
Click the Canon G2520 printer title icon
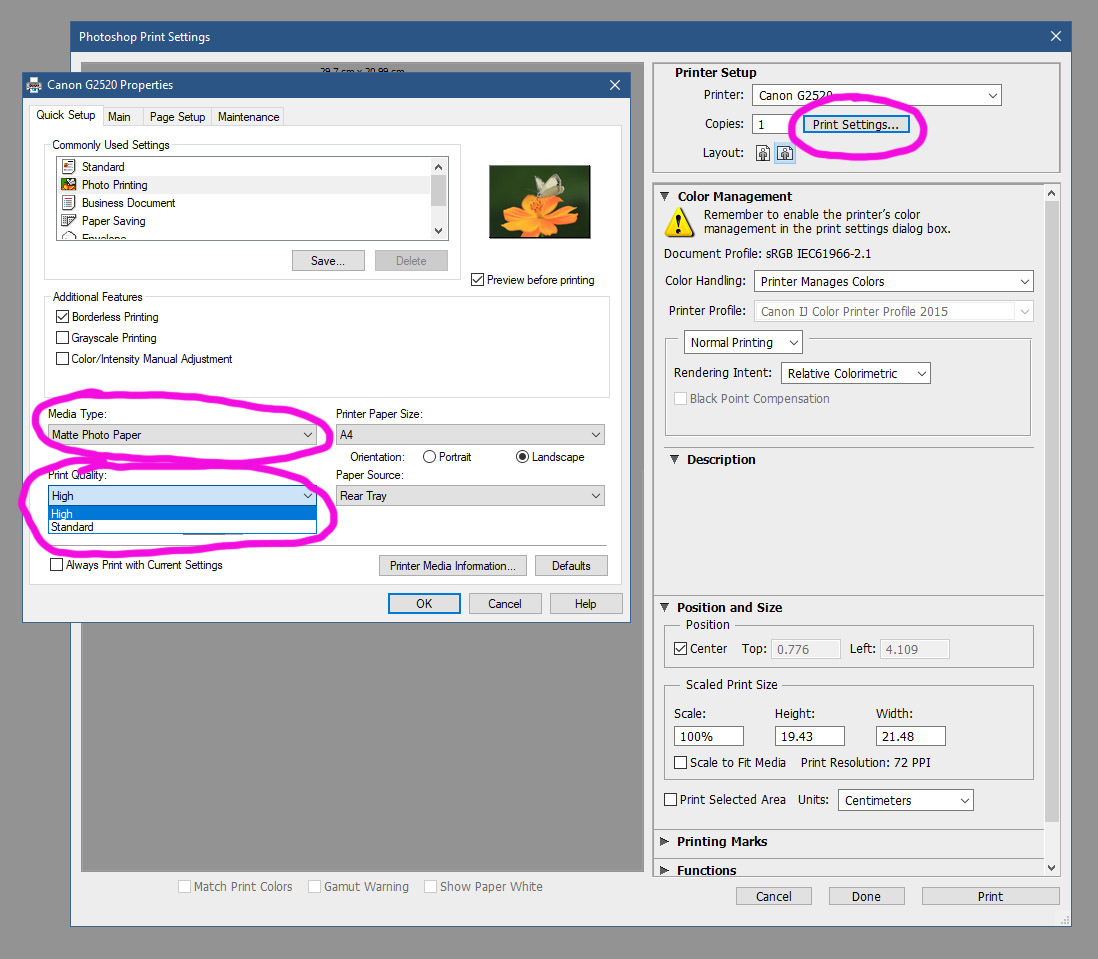34,85
